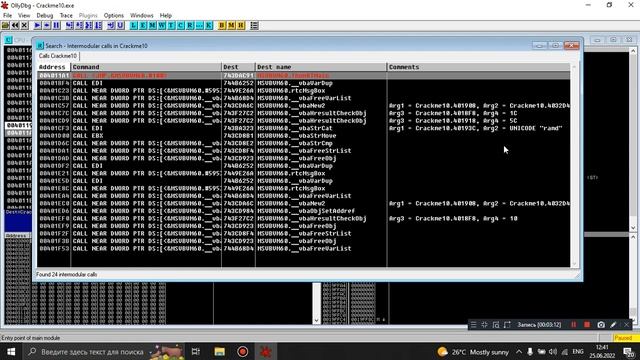Screen dimensions: 640x360
Task: Show hidden system tray icons
Action: 519,351
